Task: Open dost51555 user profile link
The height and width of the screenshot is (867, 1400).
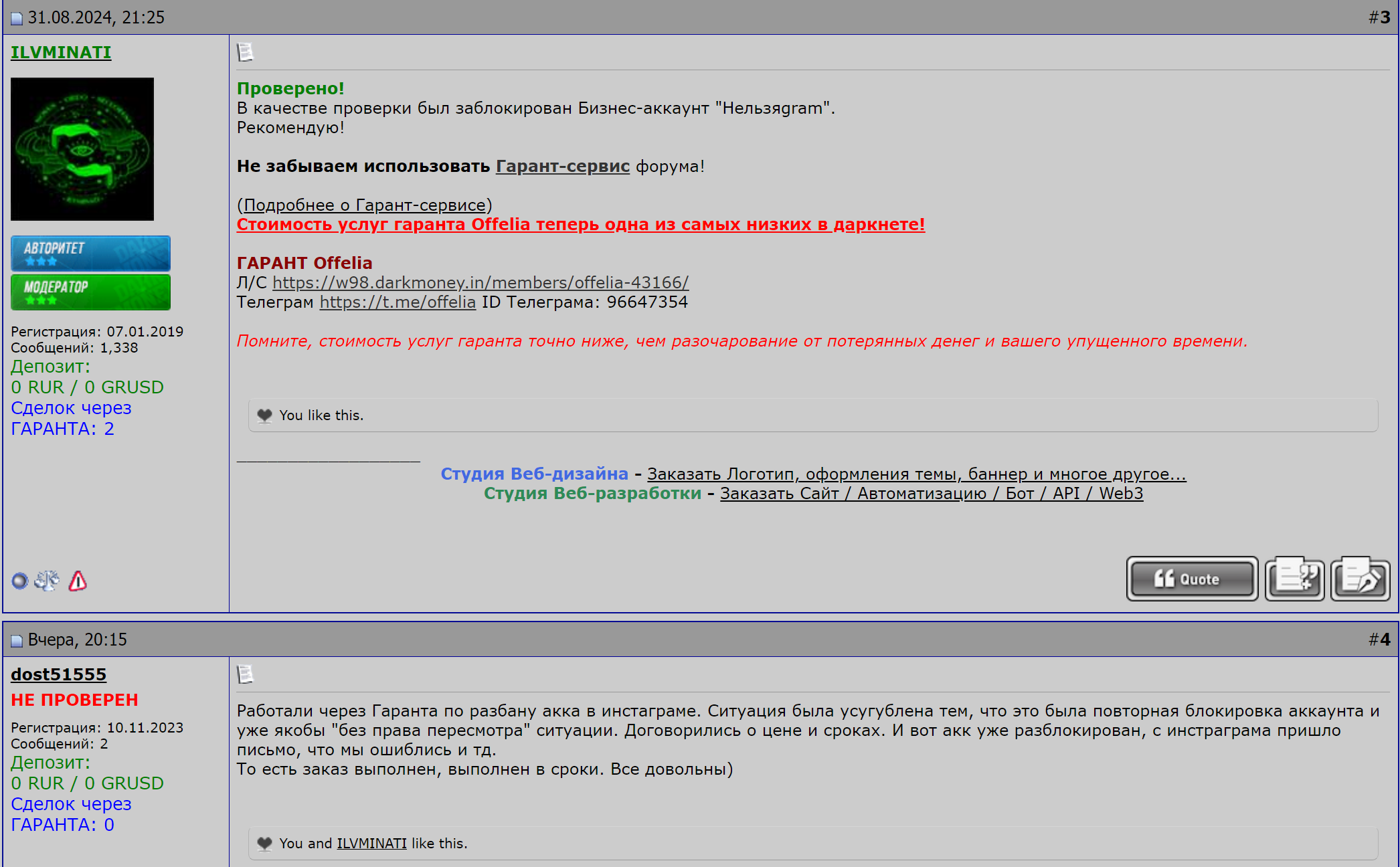Action: pos(58,674)
